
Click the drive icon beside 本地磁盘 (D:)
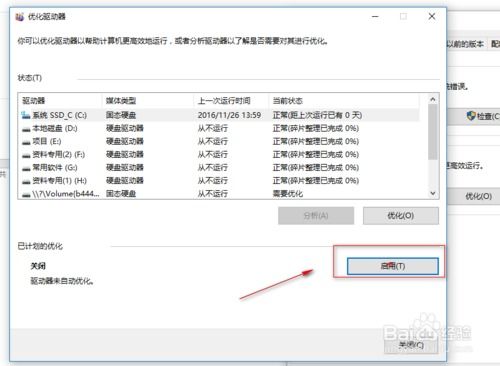26,129
